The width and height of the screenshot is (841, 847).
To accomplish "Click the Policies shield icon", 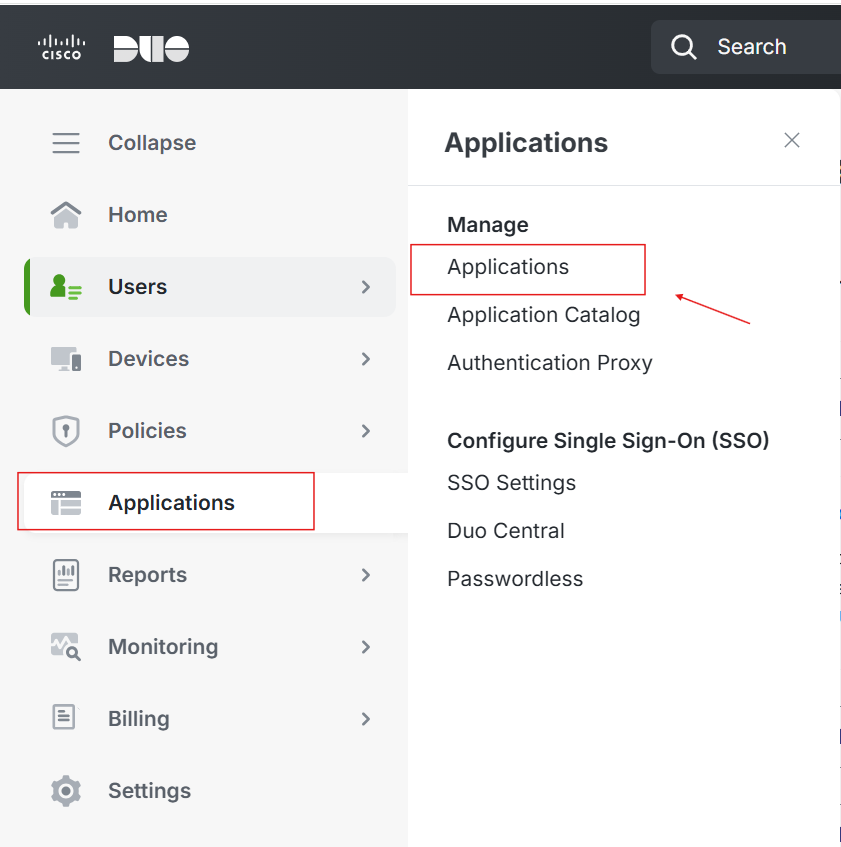I will [66, 431].
